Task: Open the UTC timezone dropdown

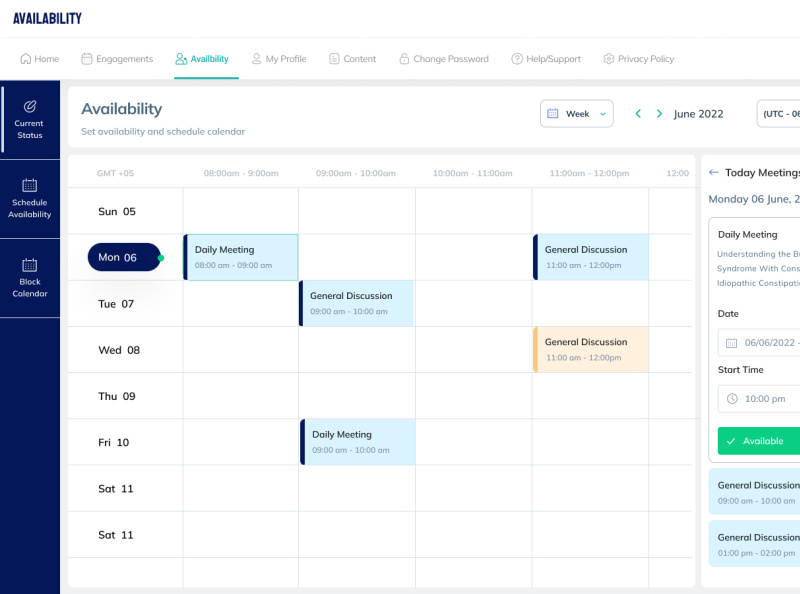Action: pos(780,114)
